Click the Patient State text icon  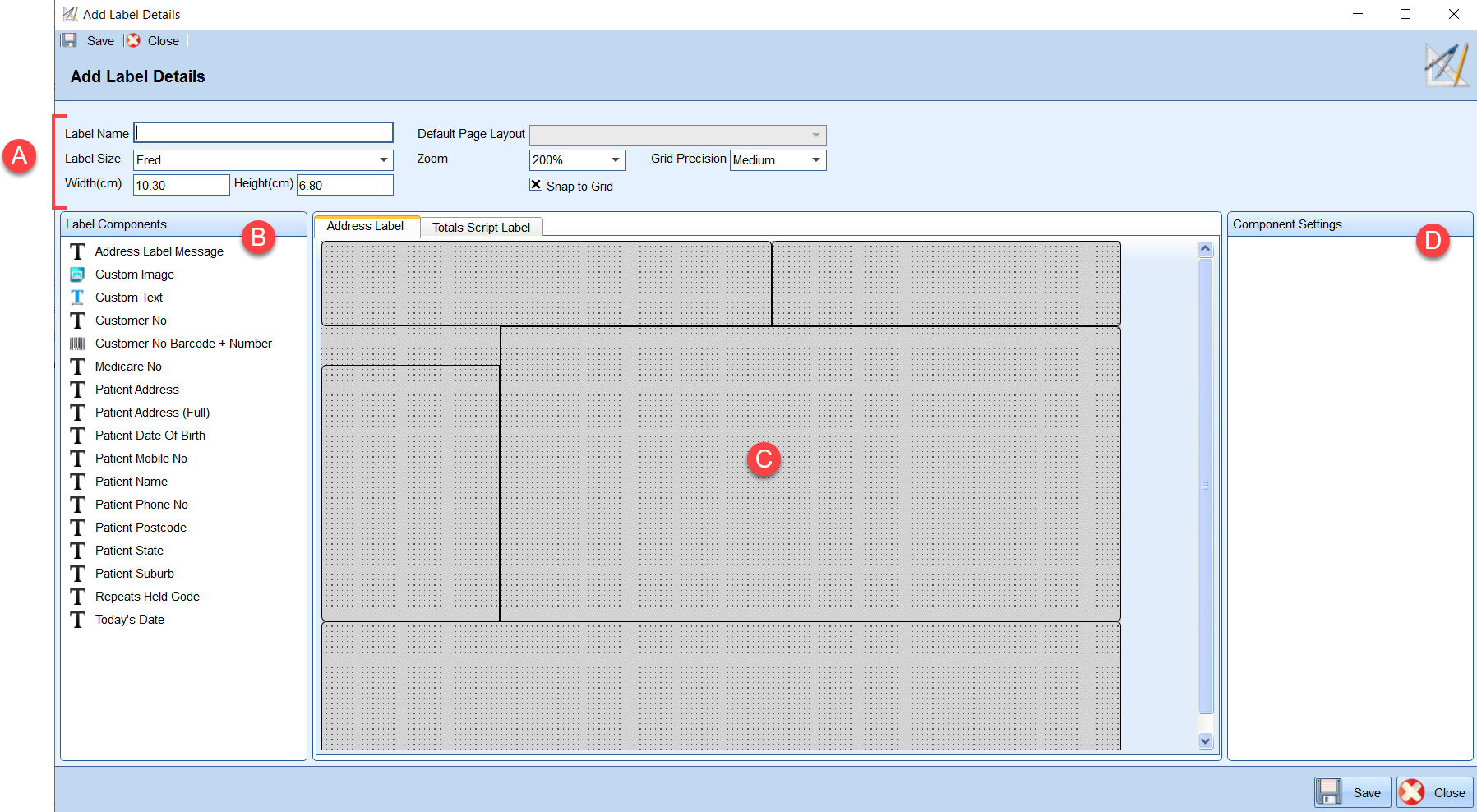coord(77,551)
